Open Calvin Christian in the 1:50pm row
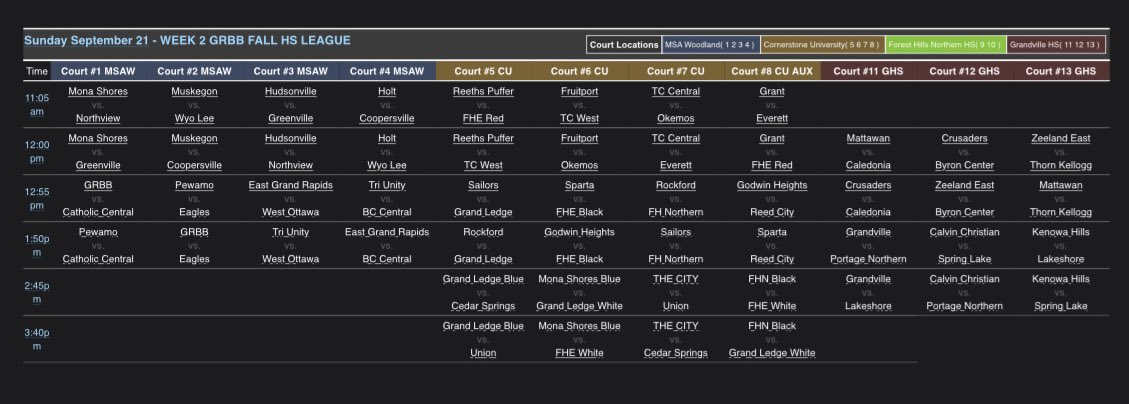The image size is (1129, 404). click(x=964, y=232)
